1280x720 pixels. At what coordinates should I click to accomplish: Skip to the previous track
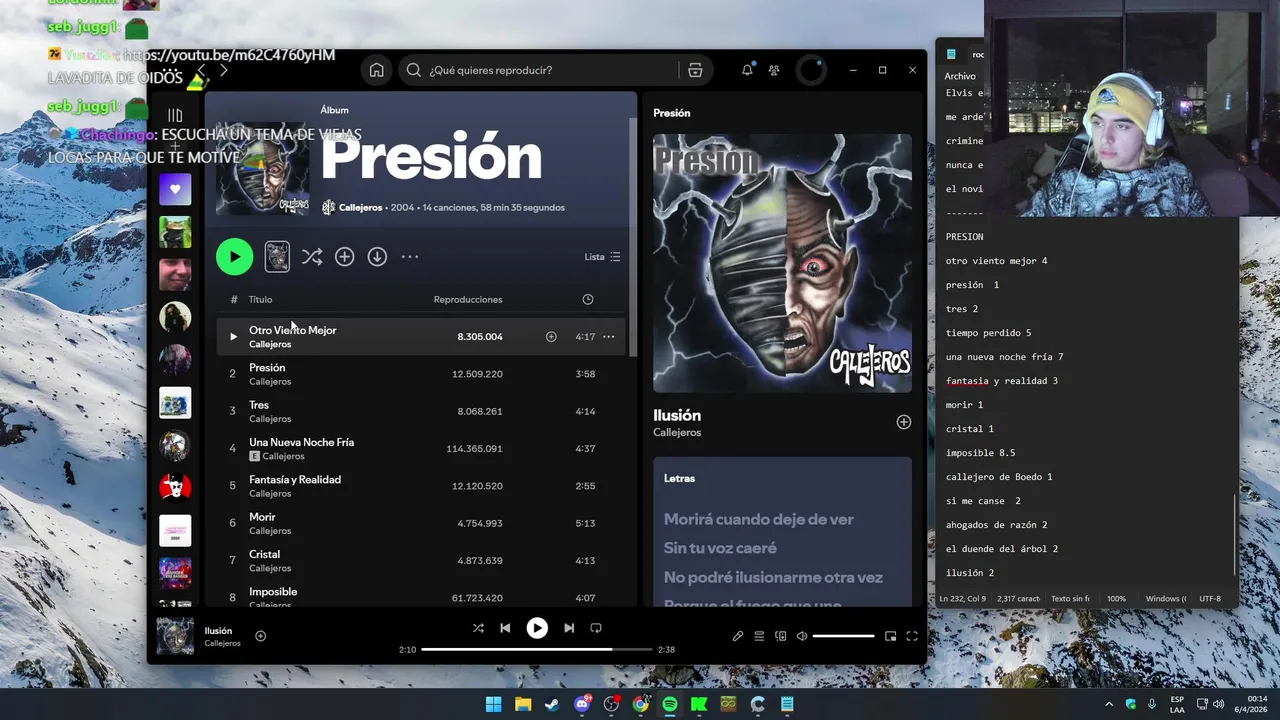click(x=505, y=628)
